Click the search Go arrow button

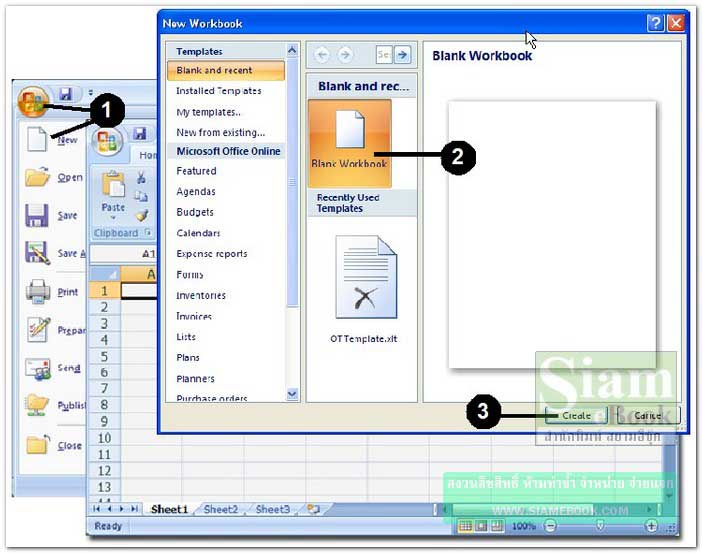[402, 55]
